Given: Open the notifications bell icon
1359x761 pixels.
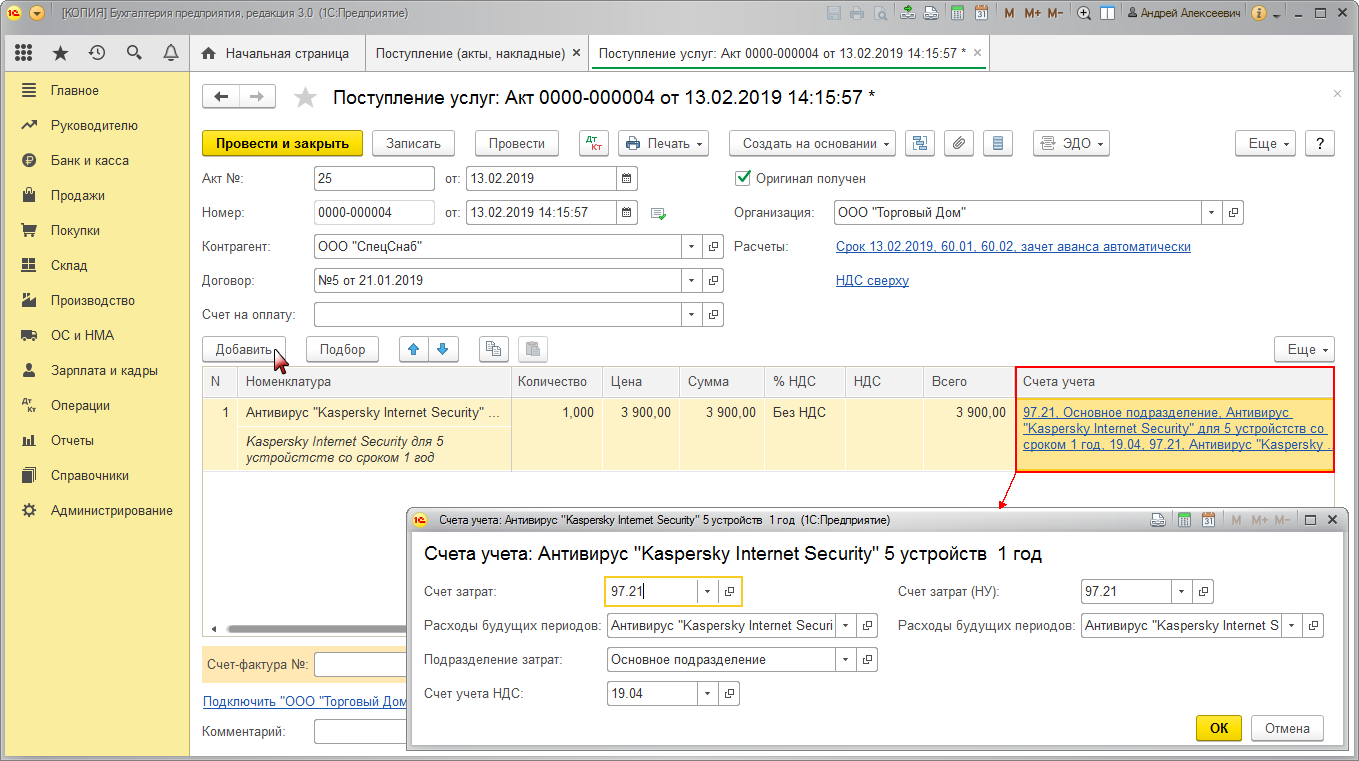Looking at the screenshot, I should coord(171,53).
